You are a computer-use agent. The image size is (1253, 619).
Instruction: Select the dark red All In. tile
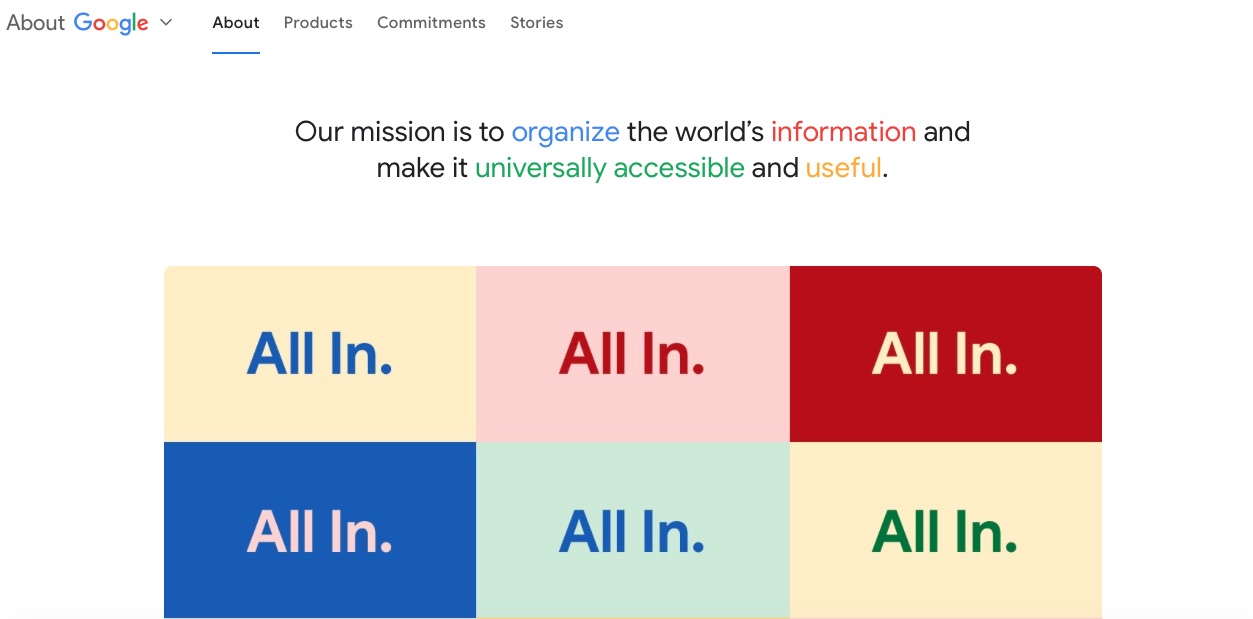click(946, 354)
